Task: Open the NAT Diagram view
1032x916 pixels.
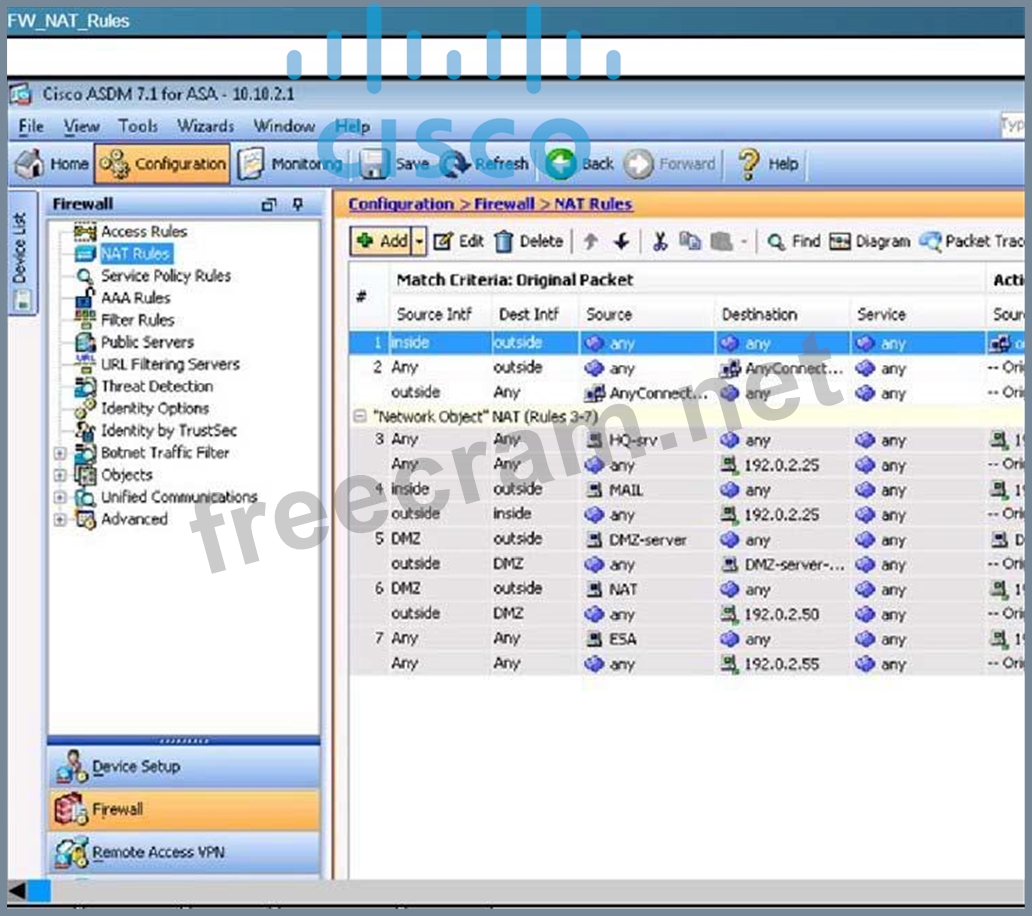Action: point(870,241)
